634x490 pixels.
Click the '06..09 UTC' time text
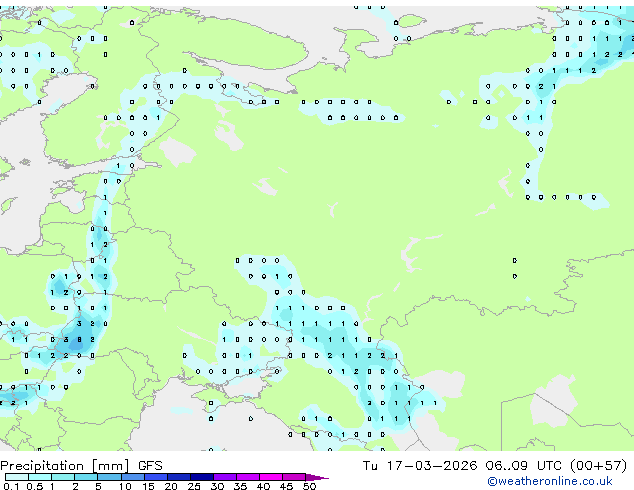[x=524, y=466]
